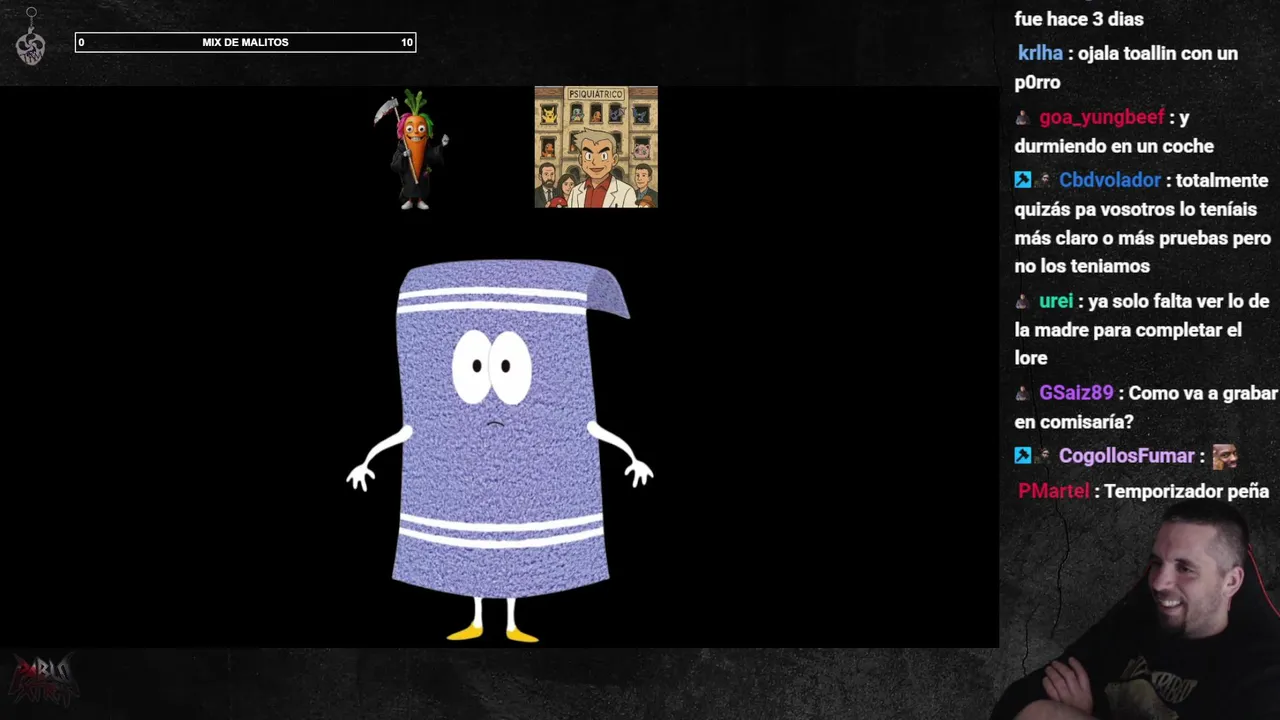Click the message 'ojala toallin con un p0rro'
The height and width of the screenshot is (720, 1280).
pos(1126,68)
